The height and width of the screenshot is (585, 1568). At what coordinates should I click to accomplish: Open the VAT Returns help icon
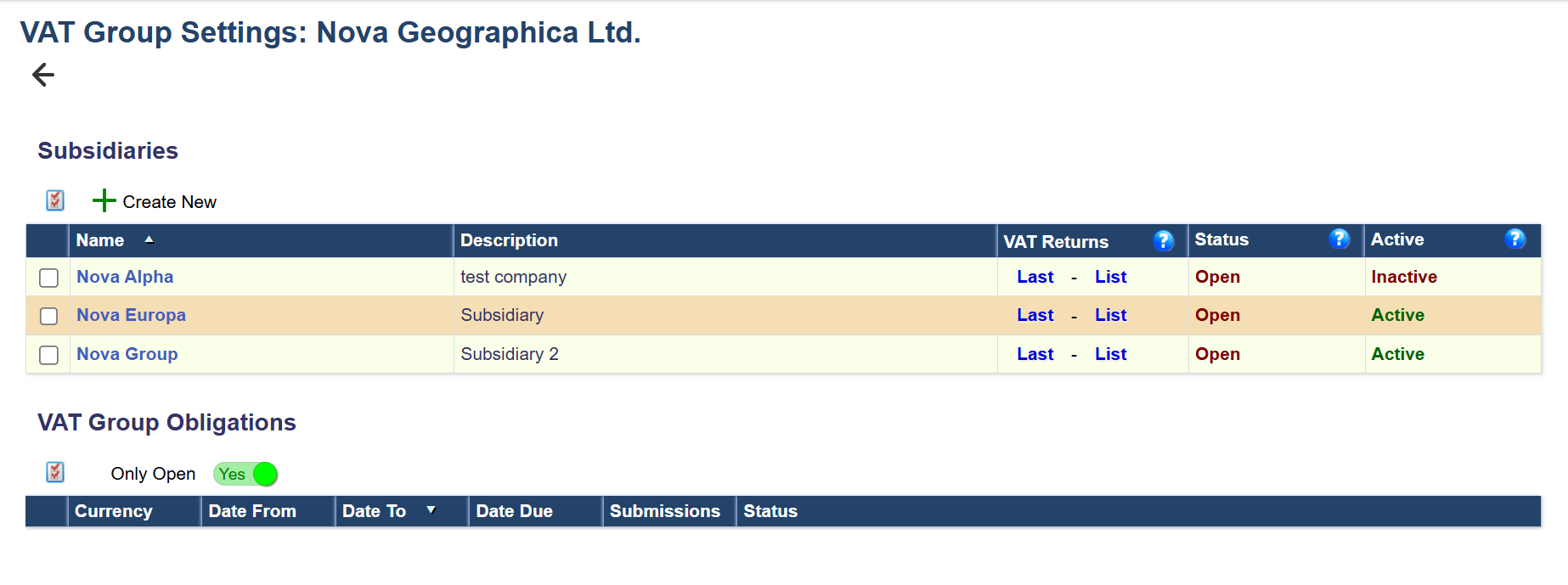tap(1163, 240)
